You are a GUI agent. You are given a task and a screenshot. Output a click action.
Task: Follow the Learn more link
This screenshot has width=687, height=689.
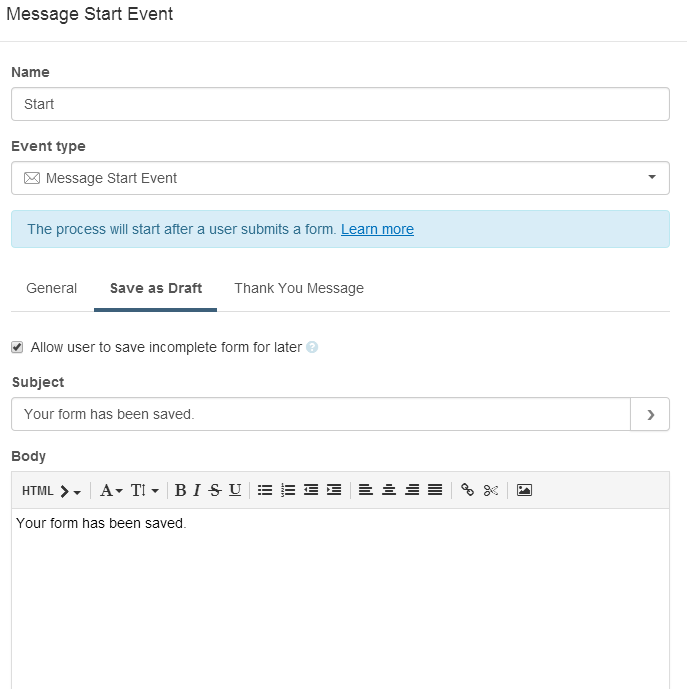(x=377, y=229)
